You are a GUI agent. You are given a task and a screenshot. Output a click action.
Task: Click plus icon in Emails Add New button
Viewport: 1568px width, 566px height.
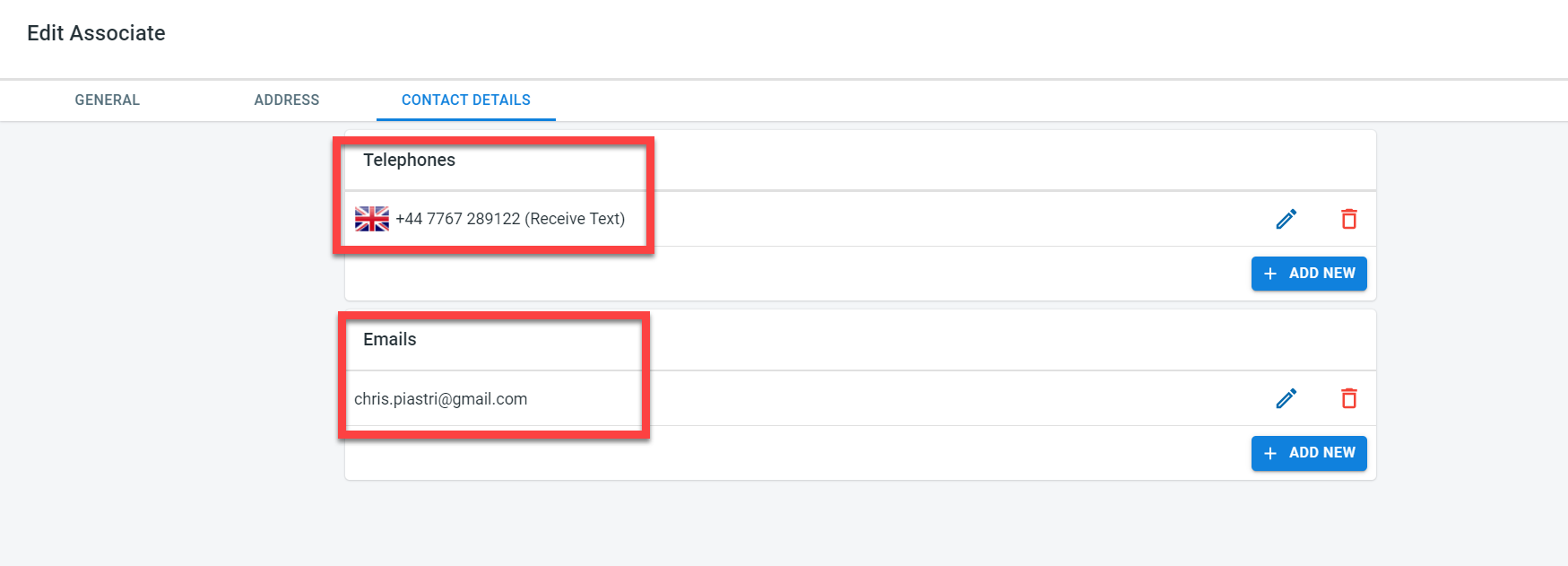tap(1269, 453)
